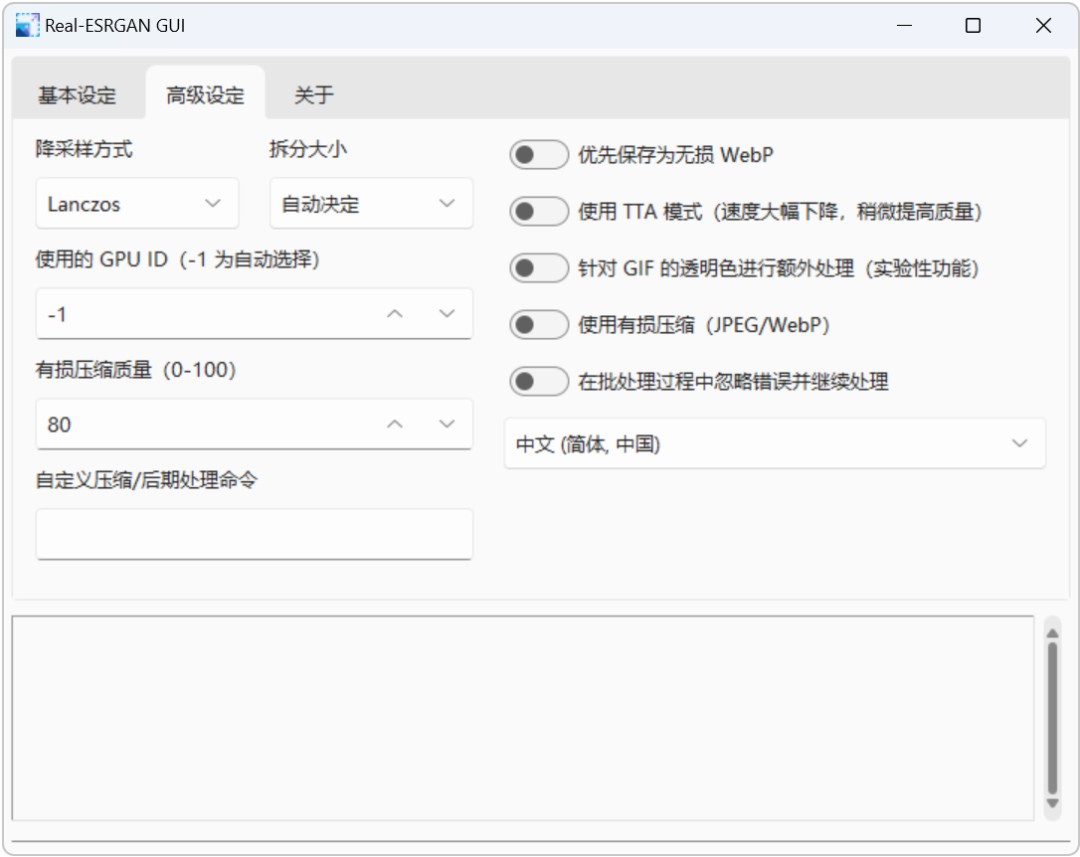The width and height of the screenshot is (1080, 857).
Task: Switch to the 基本设定 tab
Action: coord(77,94)
